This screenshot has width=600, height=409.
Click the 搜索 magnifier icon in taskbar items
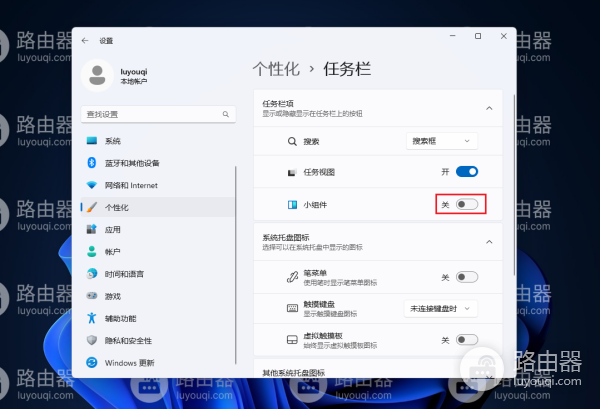coord(292,142)
